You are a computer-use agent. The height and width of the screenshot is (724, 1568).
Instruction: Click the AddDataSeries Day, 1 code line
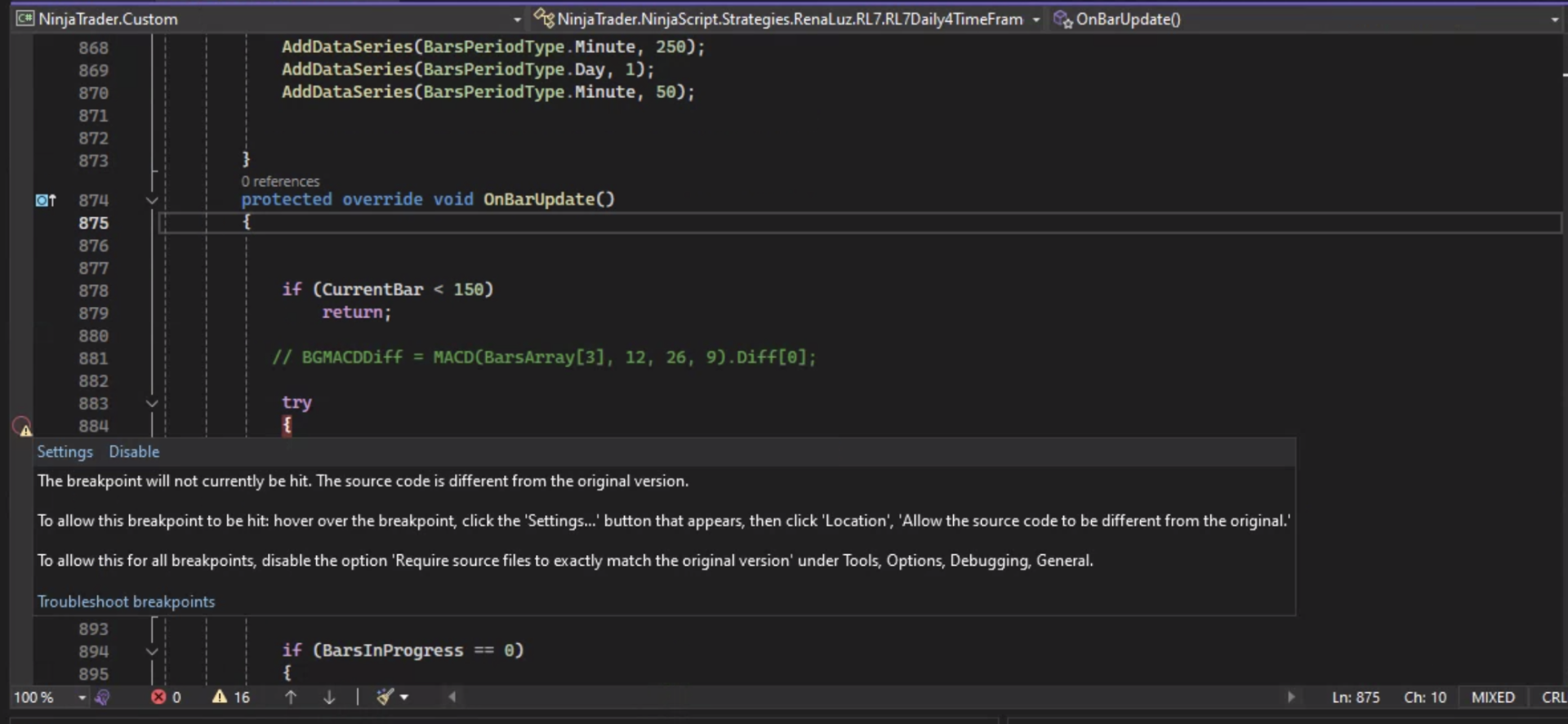tap(468, 70)
